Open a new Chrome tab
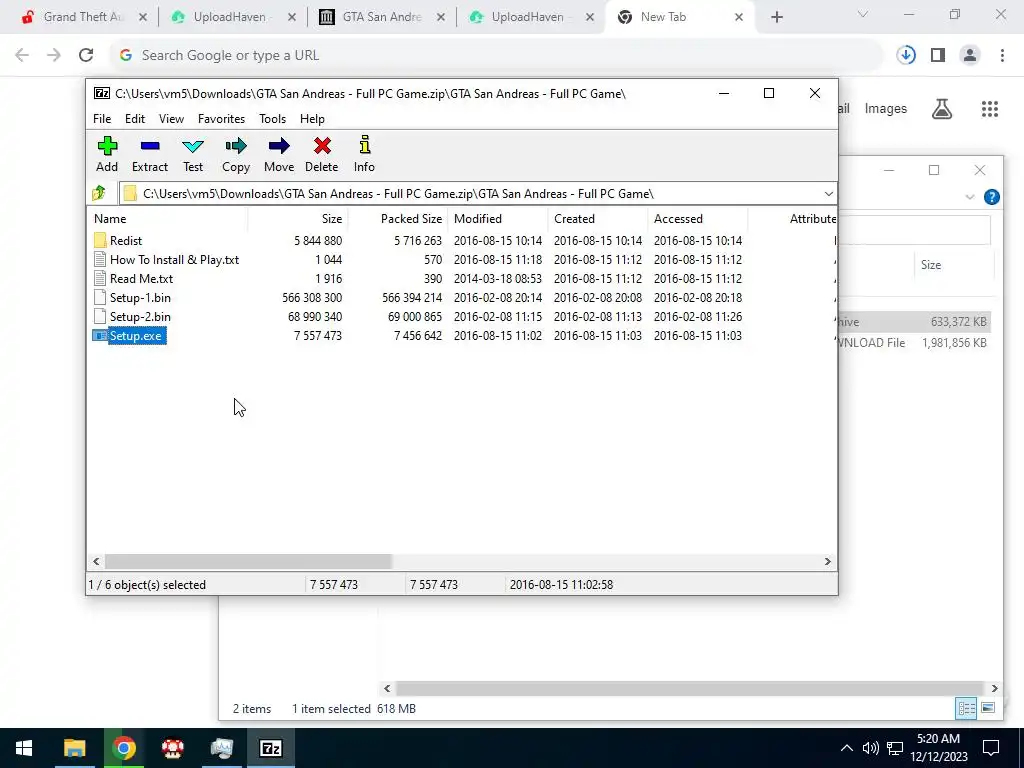Screen dimensions: 1024x768 [776, 17]
